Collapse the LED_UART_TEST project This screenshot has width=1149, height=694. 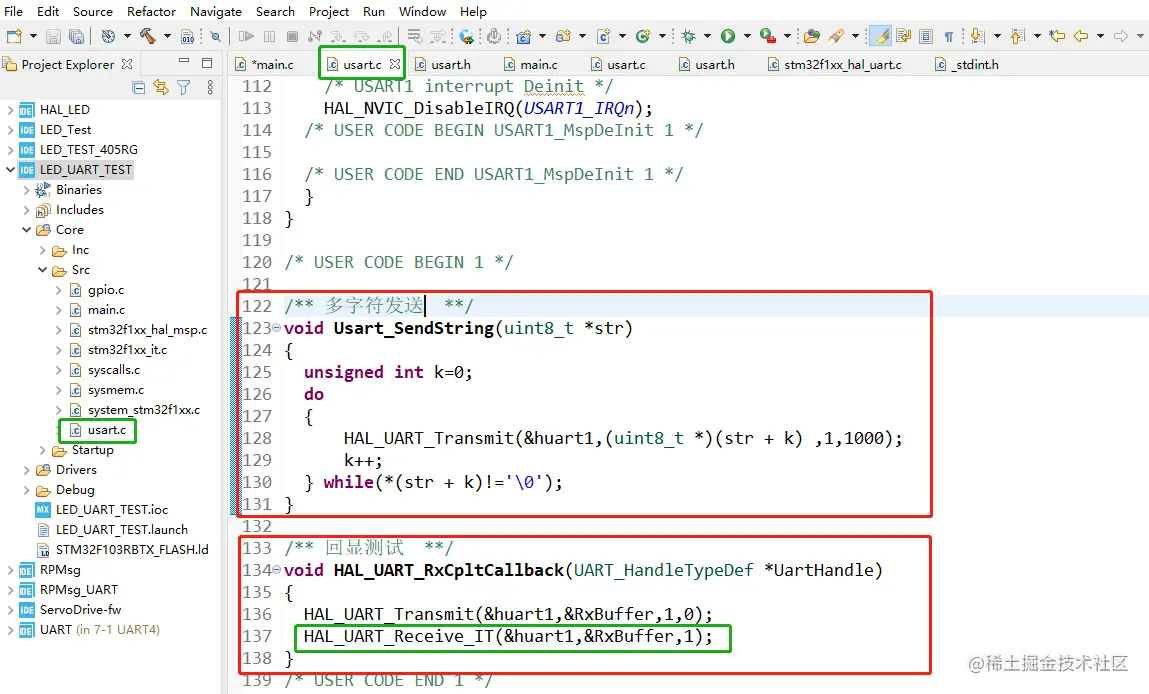[10, 169]
